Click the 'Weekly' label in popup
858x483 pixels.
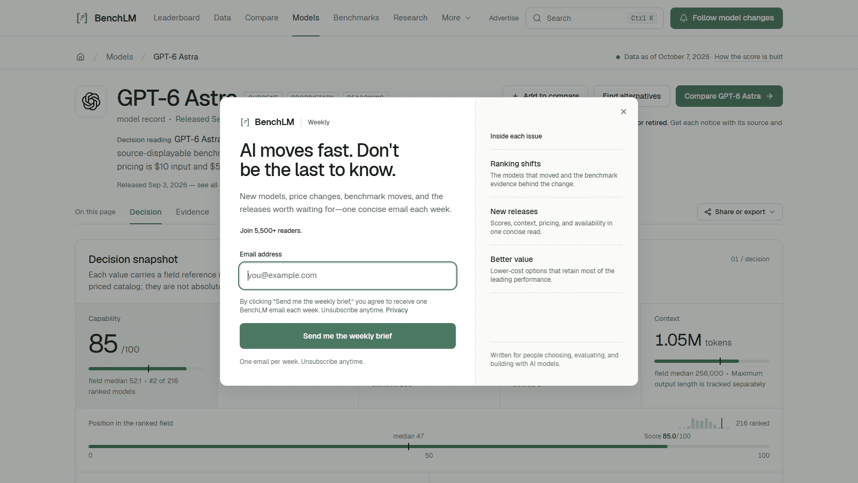click(318, 123)
